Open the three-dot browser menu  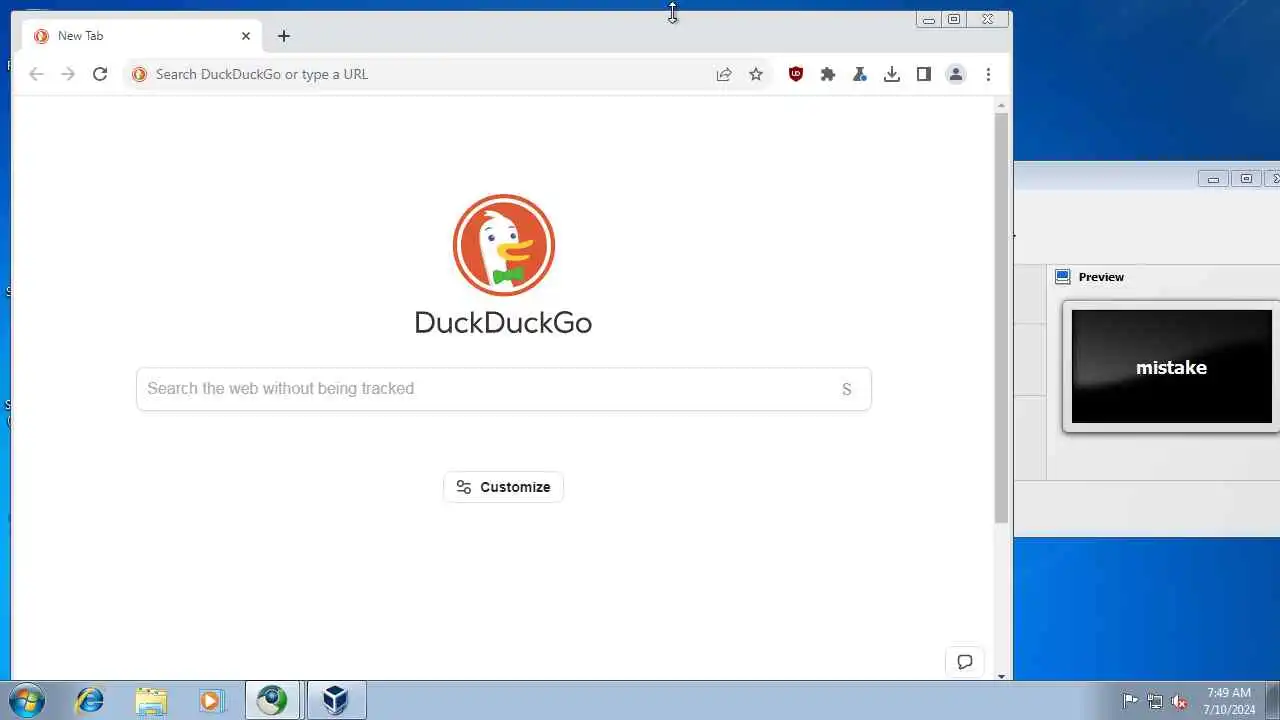pos(988,74)
